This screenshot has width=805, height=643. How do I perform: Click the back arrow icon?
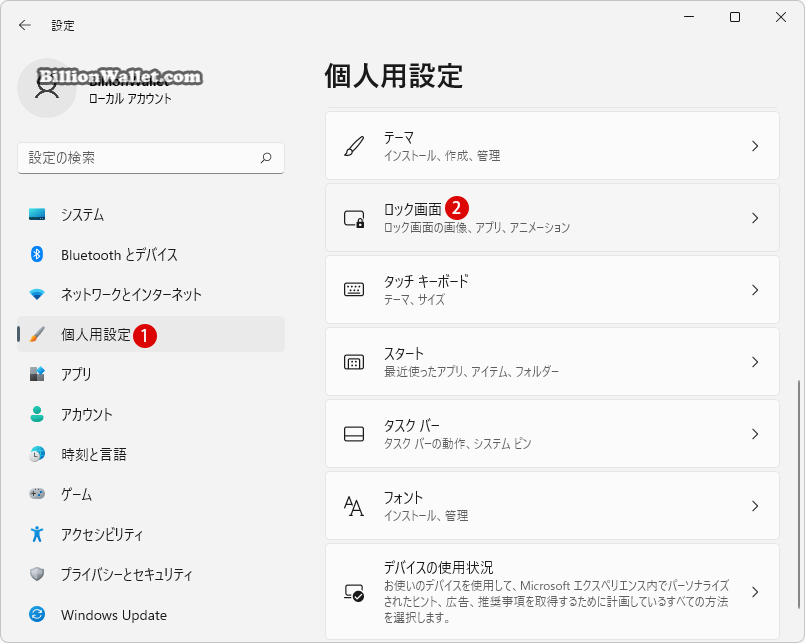tap(25, 25)
